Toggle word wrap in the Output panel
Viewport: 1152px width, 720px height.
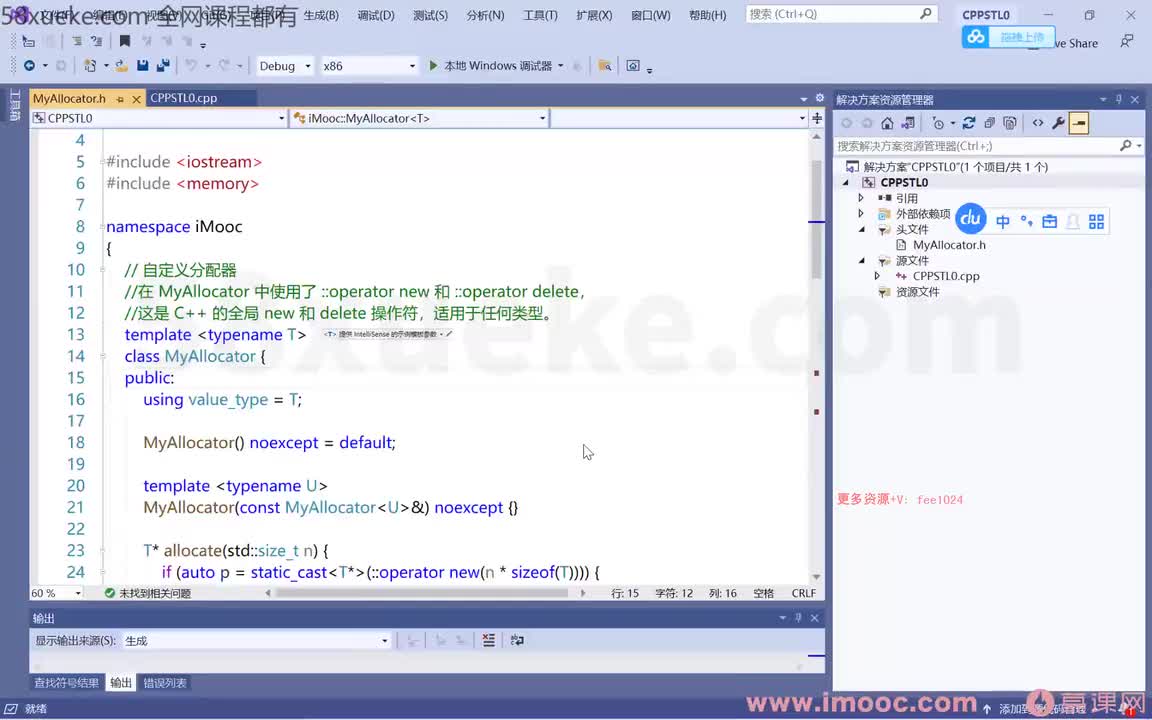pos(516,640)
